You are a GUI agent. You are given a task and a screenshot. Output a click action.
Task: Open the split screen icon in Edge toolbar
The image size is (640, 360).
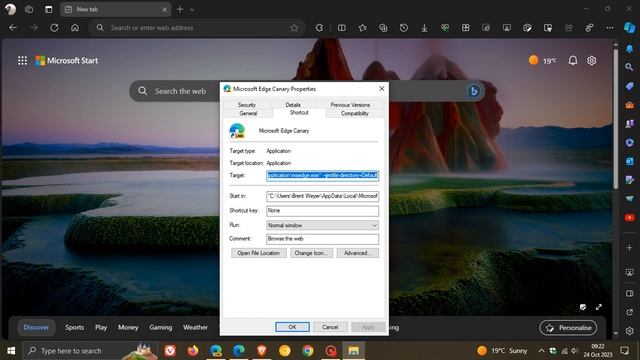click(342, 28)
